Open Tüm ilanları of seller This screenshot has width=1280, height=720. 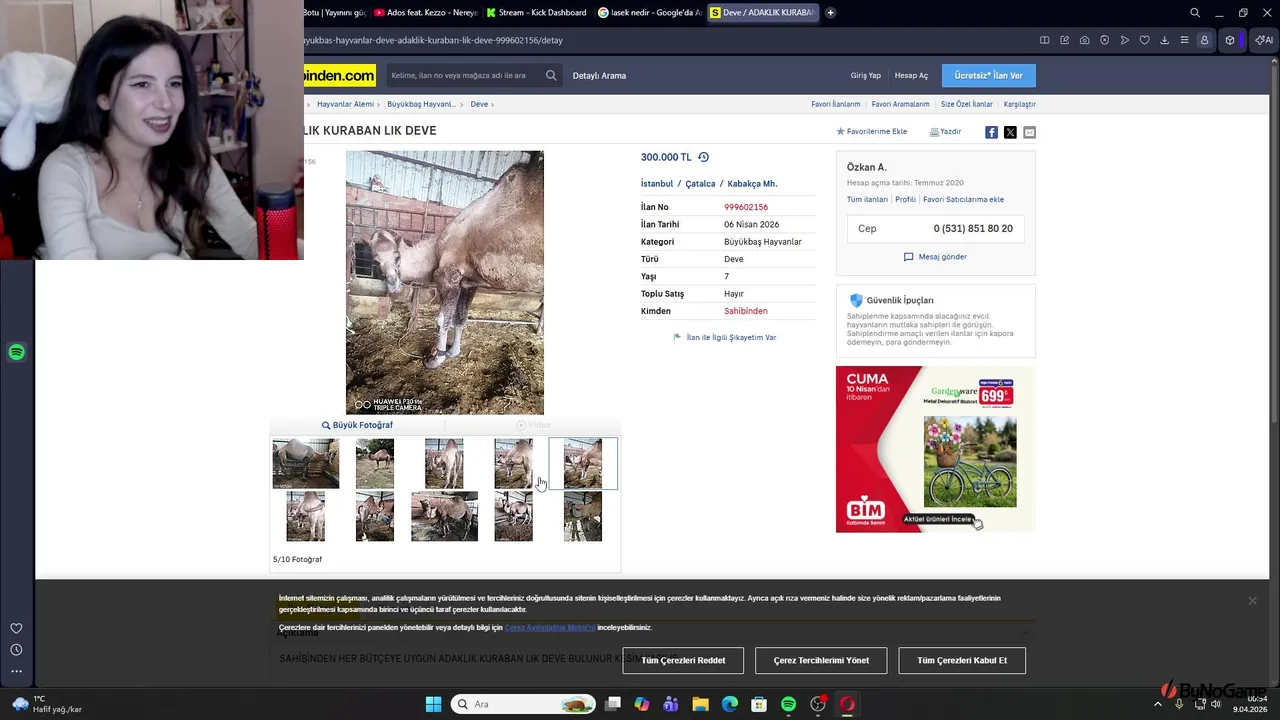[x=867, y=199]
